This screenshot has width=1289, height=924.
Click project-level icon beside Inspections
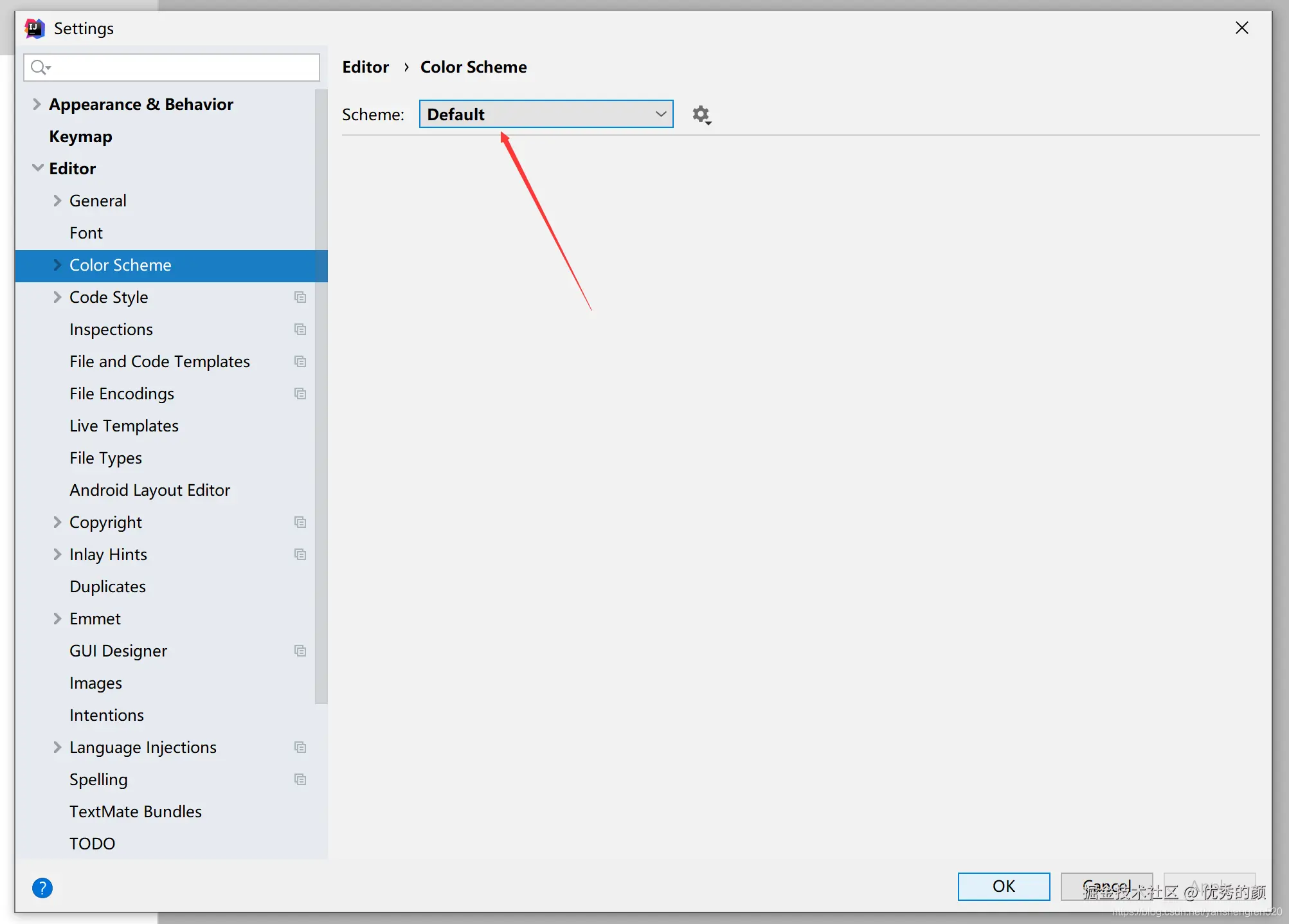(300, 329)
